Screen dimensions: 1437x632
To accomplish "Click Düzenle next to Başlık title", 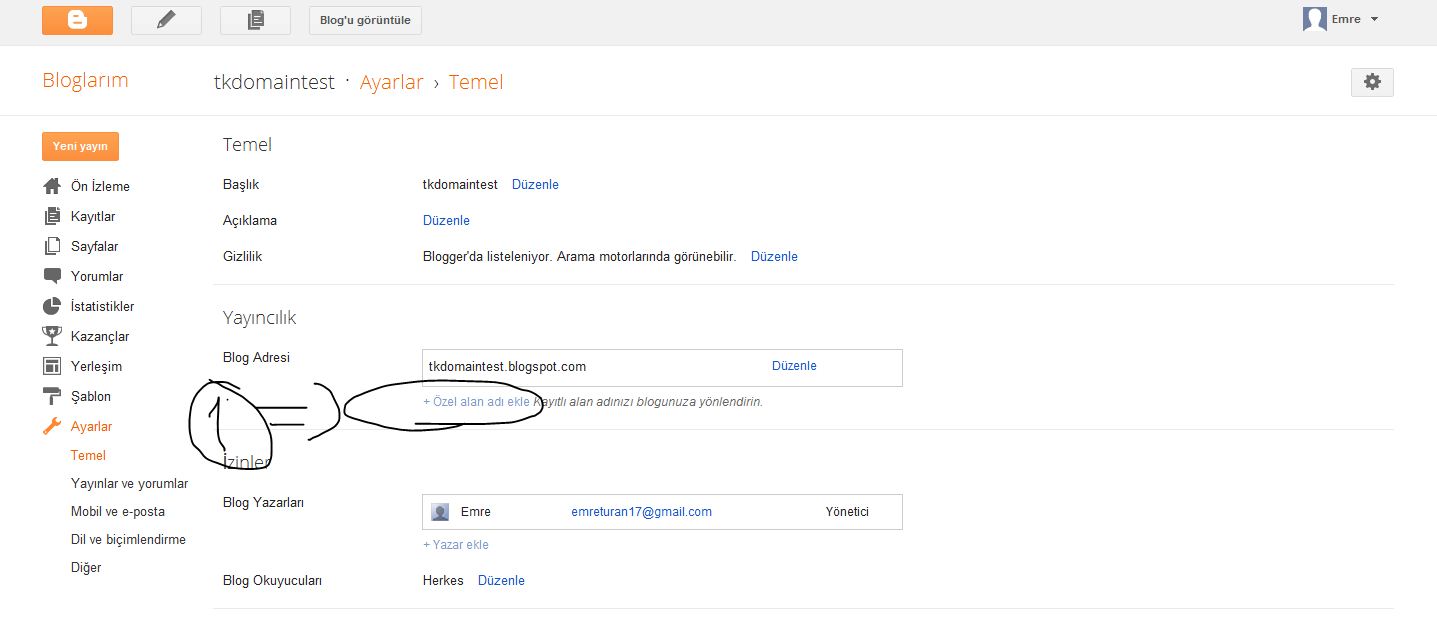I will pos(535,184).
